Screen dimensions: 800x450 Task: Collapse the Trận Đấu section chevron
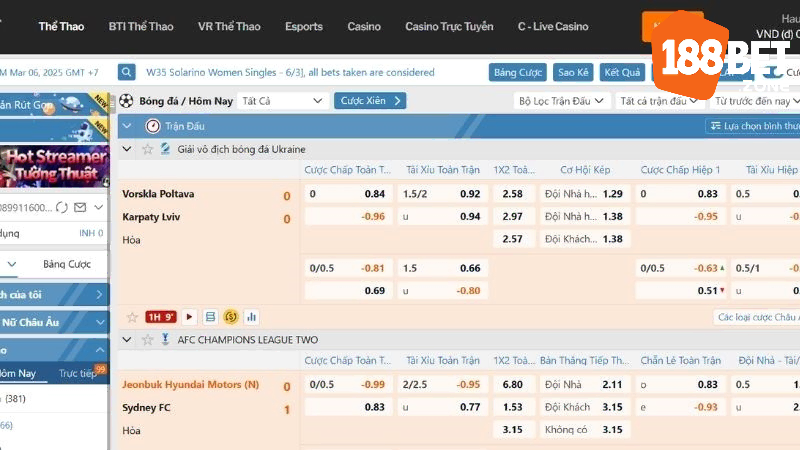coord(127,126)
